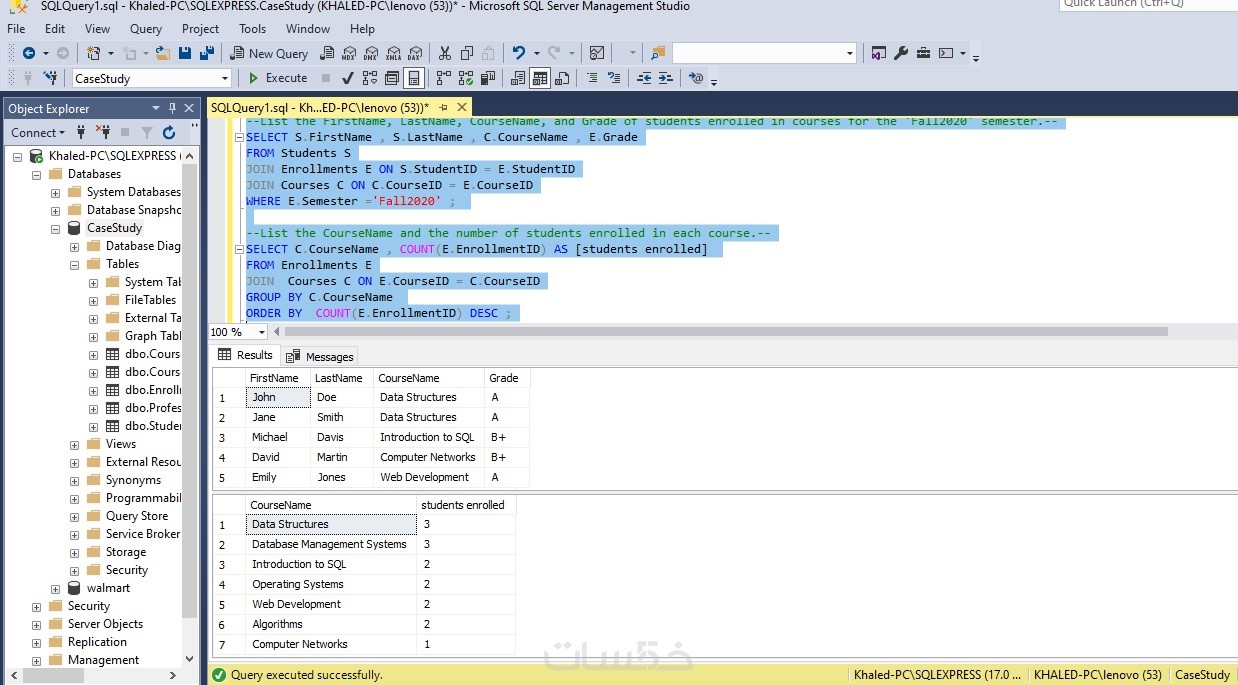Open the File menu
The width and height of the screenshot is (1238, 685).
point(16,29)
